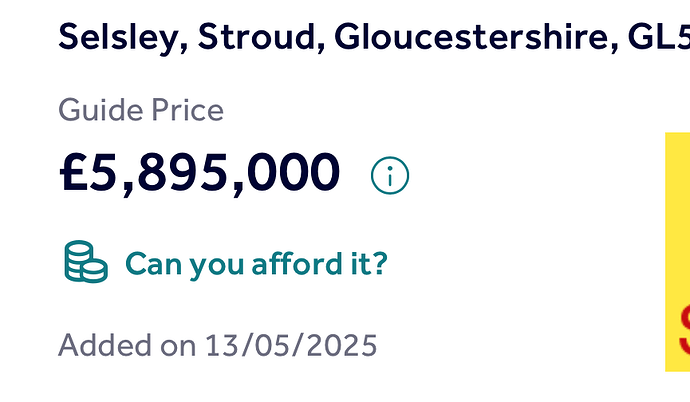The image size is (690, 402).
Task: Click the "000" ending of the price
Action: point(298,173)
